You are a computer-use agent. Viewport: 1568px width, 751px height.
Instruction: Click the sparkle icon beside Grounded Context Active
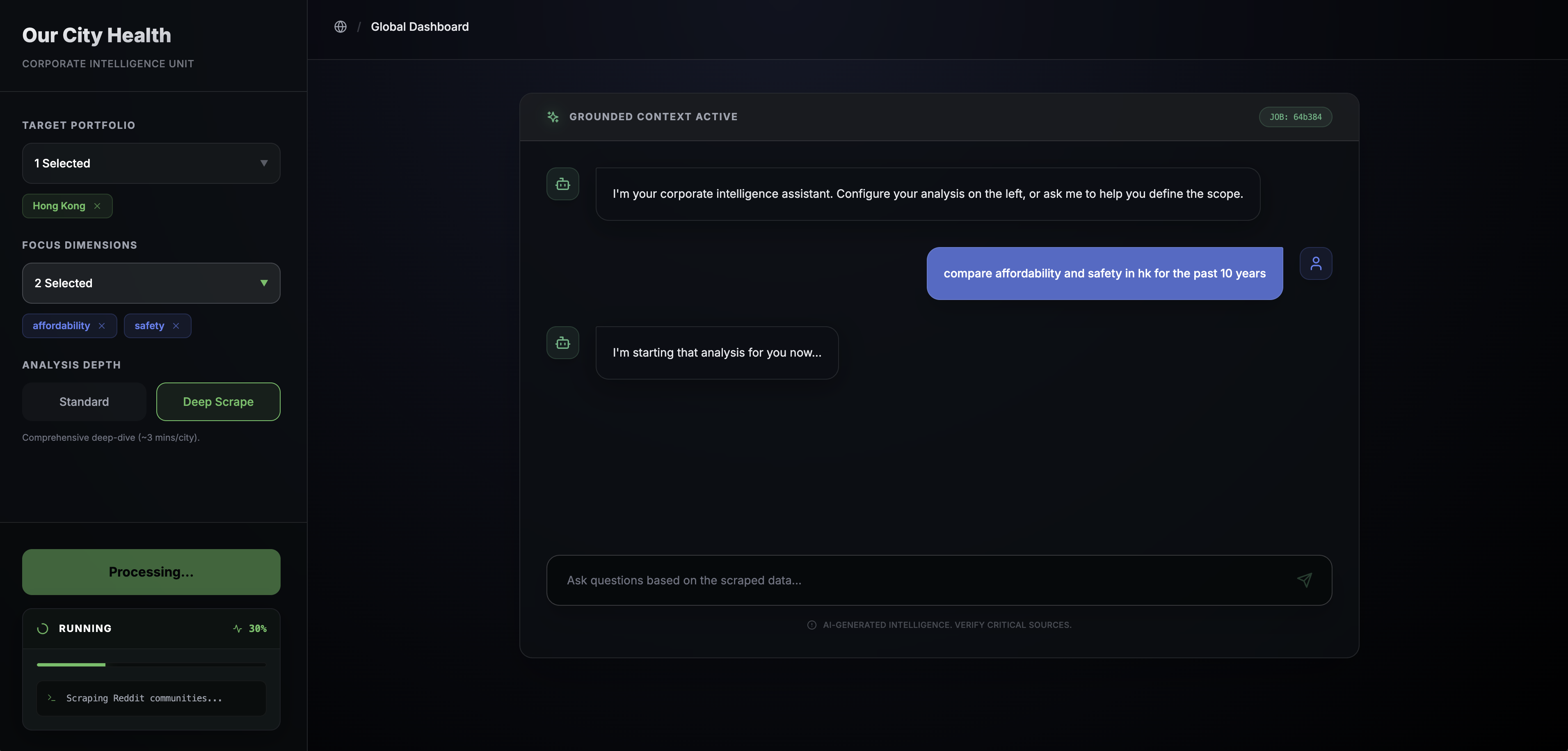pyautogui.click(x=553, y=117)
